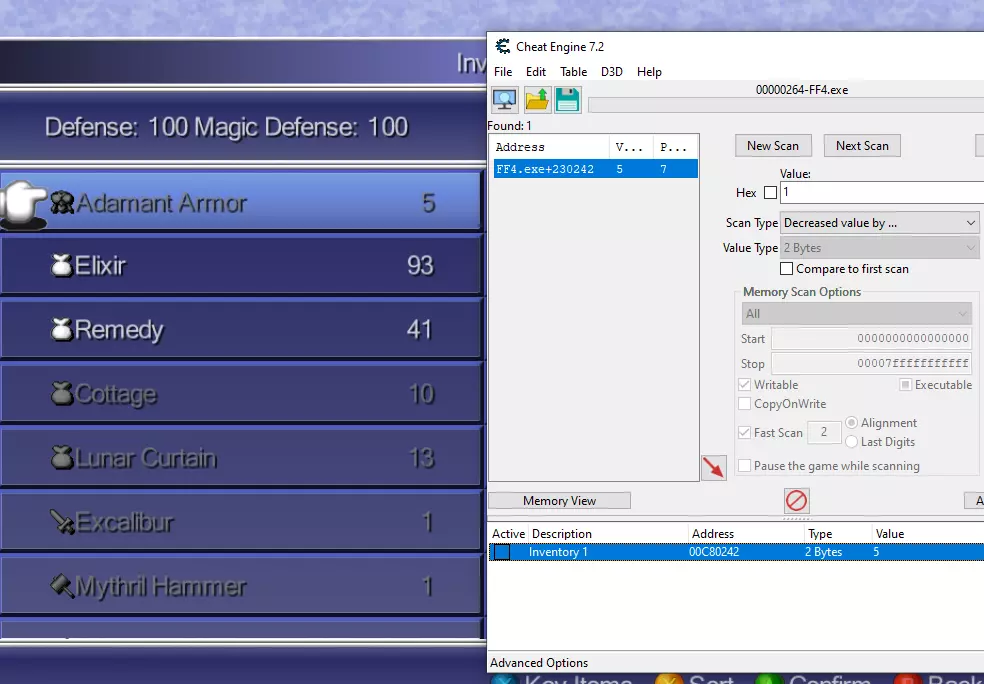Select the Cottage inventory row

tap(241, 393)
